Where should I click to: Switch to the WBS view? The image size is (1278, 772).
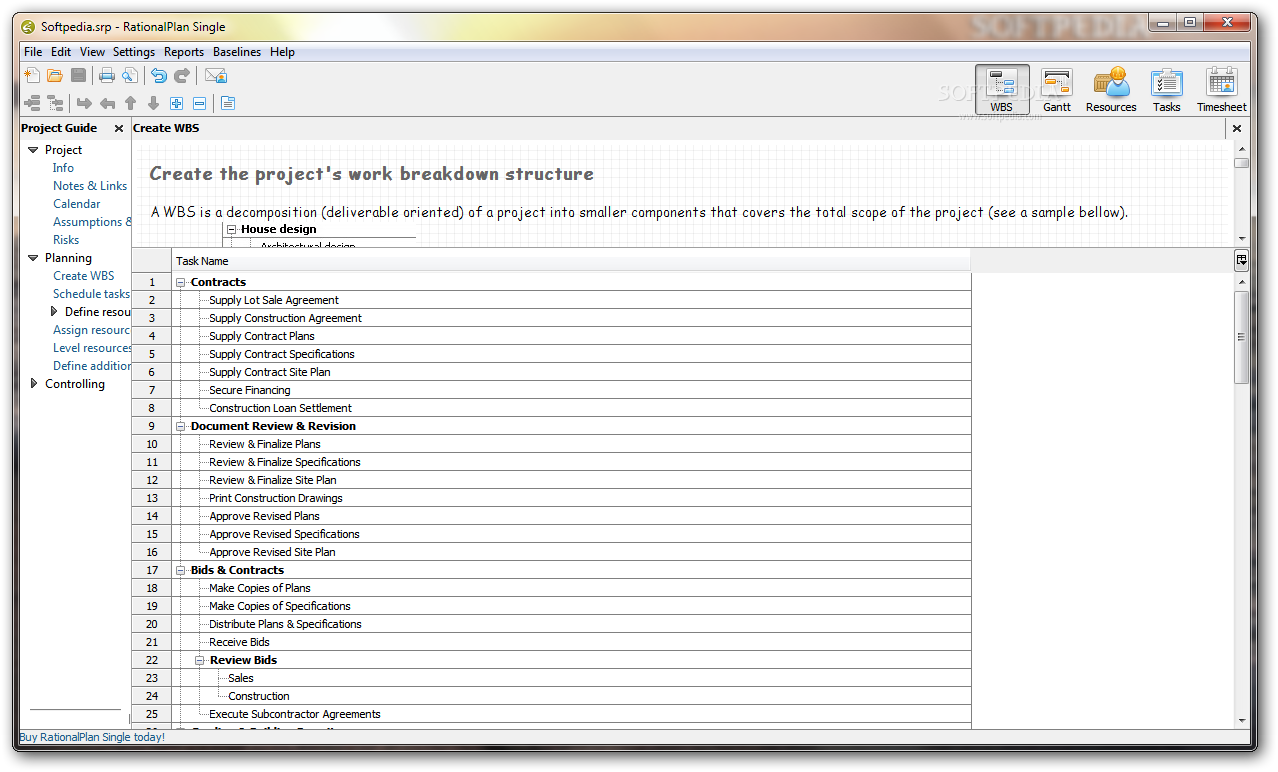[1002, 90]
